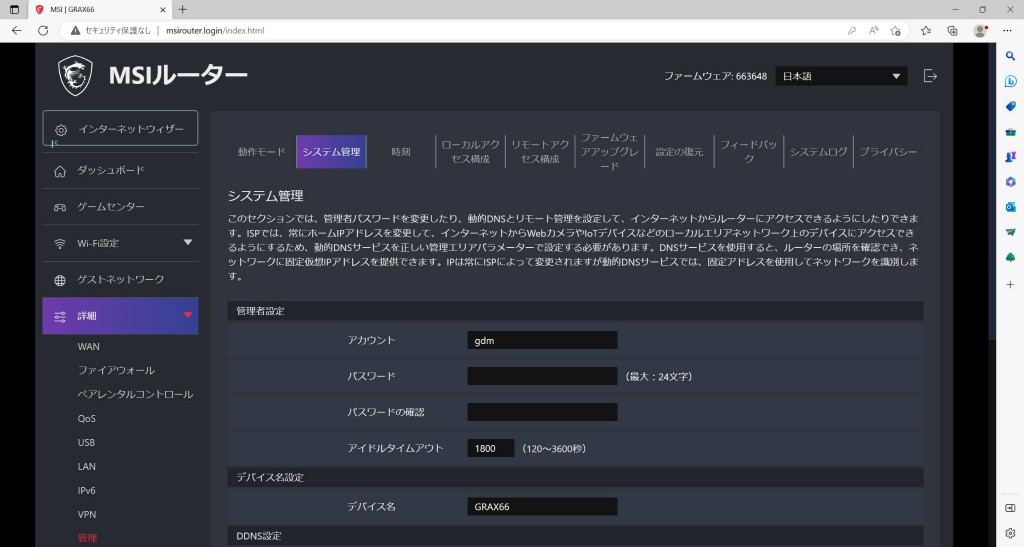The image size is (1024, 547).
Task: Open the browser collections icon
Action: click(952, 31)
